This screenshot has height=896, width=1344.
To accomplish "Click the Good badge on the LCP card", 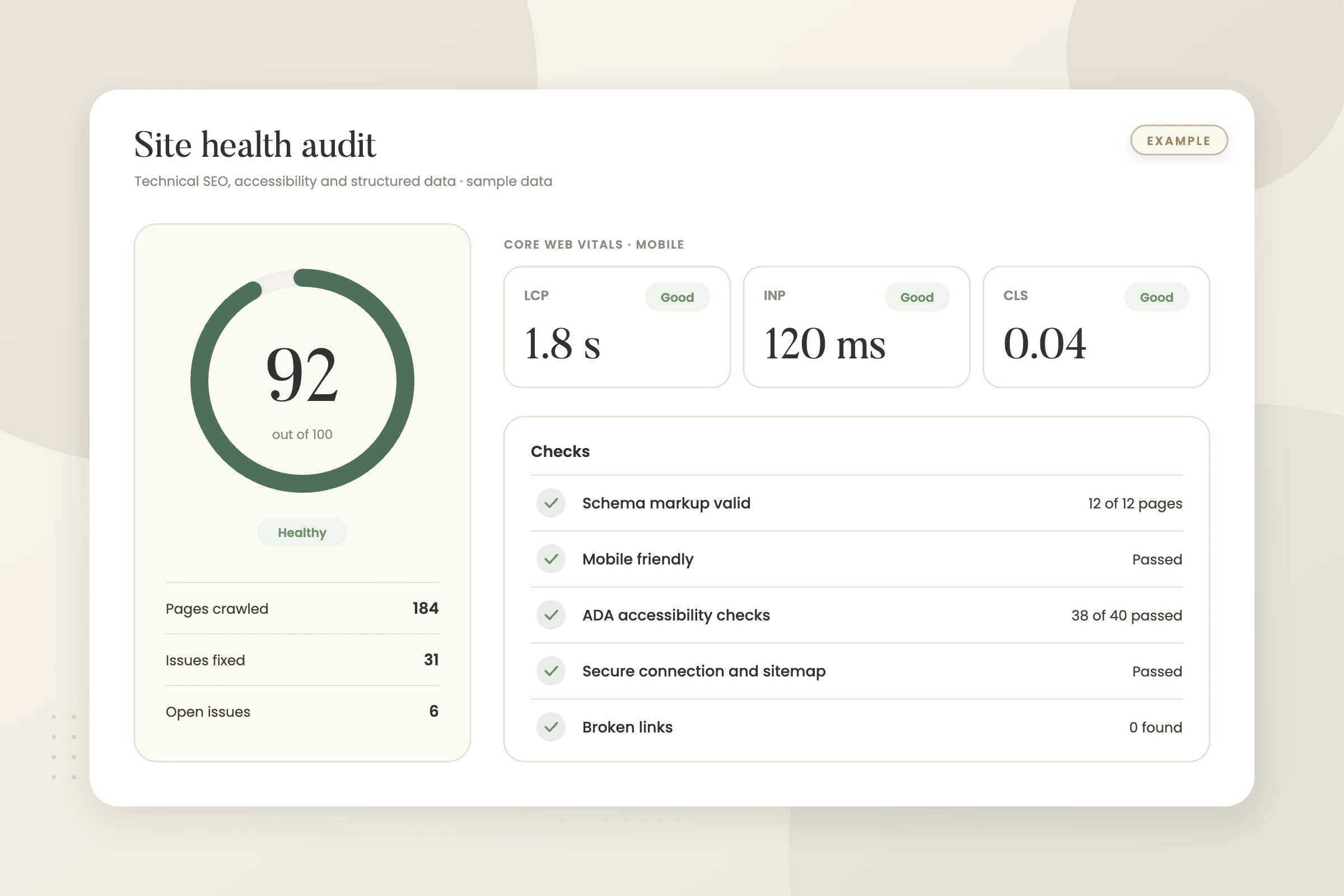I will (x=677, y=297).
